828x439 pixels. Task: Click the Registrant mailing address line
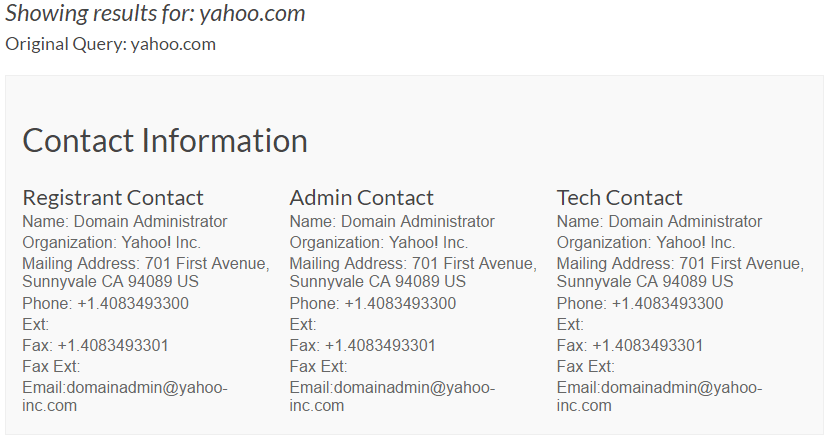pyautogui.click(x=146, y=272)
